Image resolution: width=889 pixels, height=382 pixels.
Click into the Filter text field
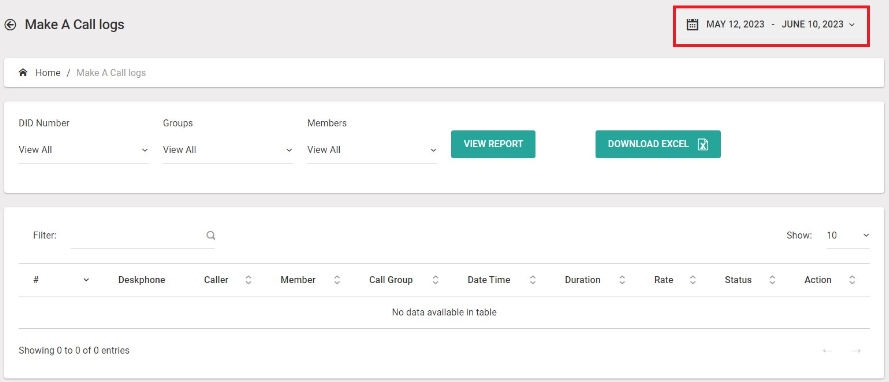point(137,235)
